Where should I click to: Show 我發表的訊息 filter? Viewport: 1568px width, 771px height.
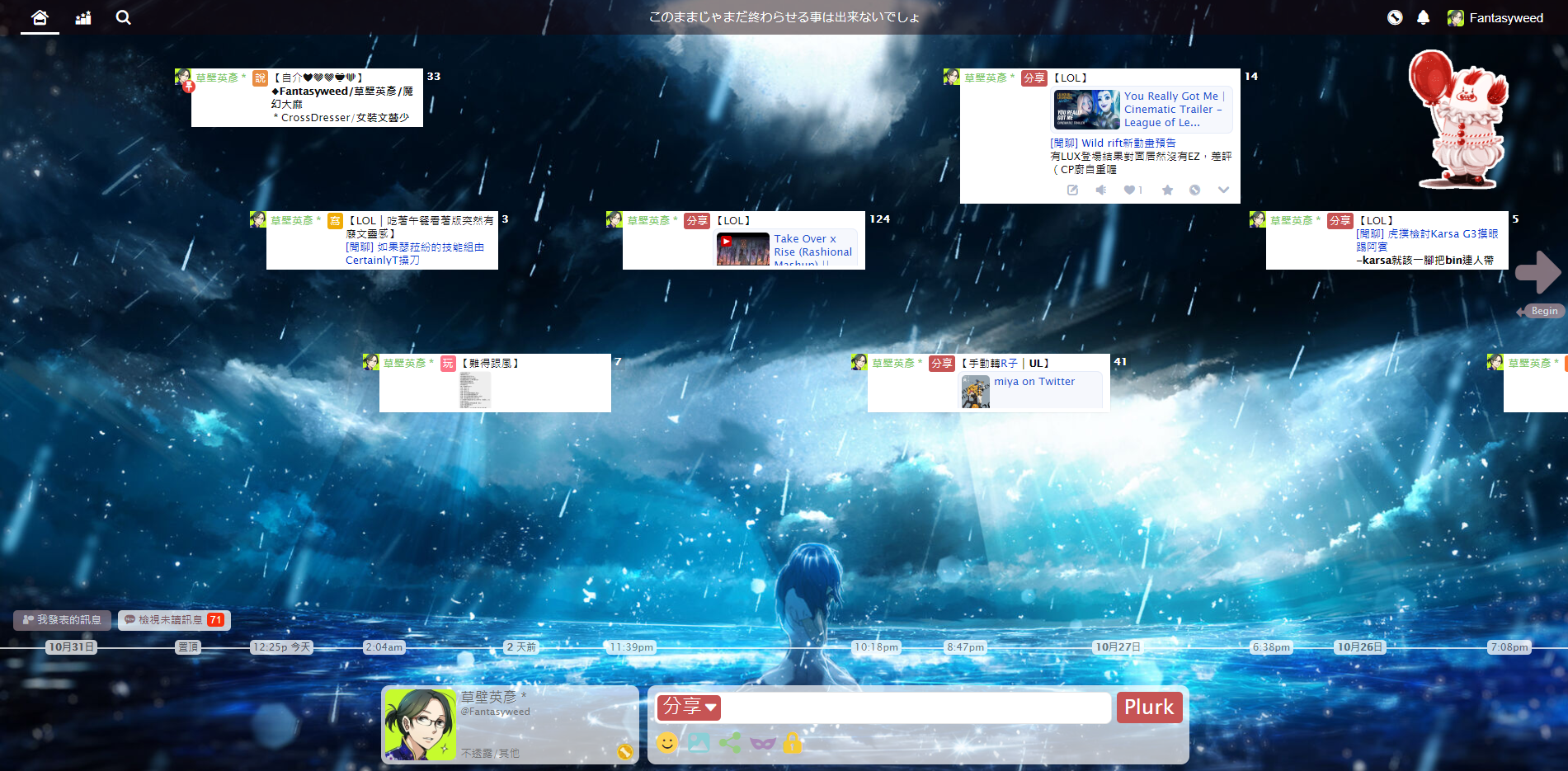coord(62,619)
